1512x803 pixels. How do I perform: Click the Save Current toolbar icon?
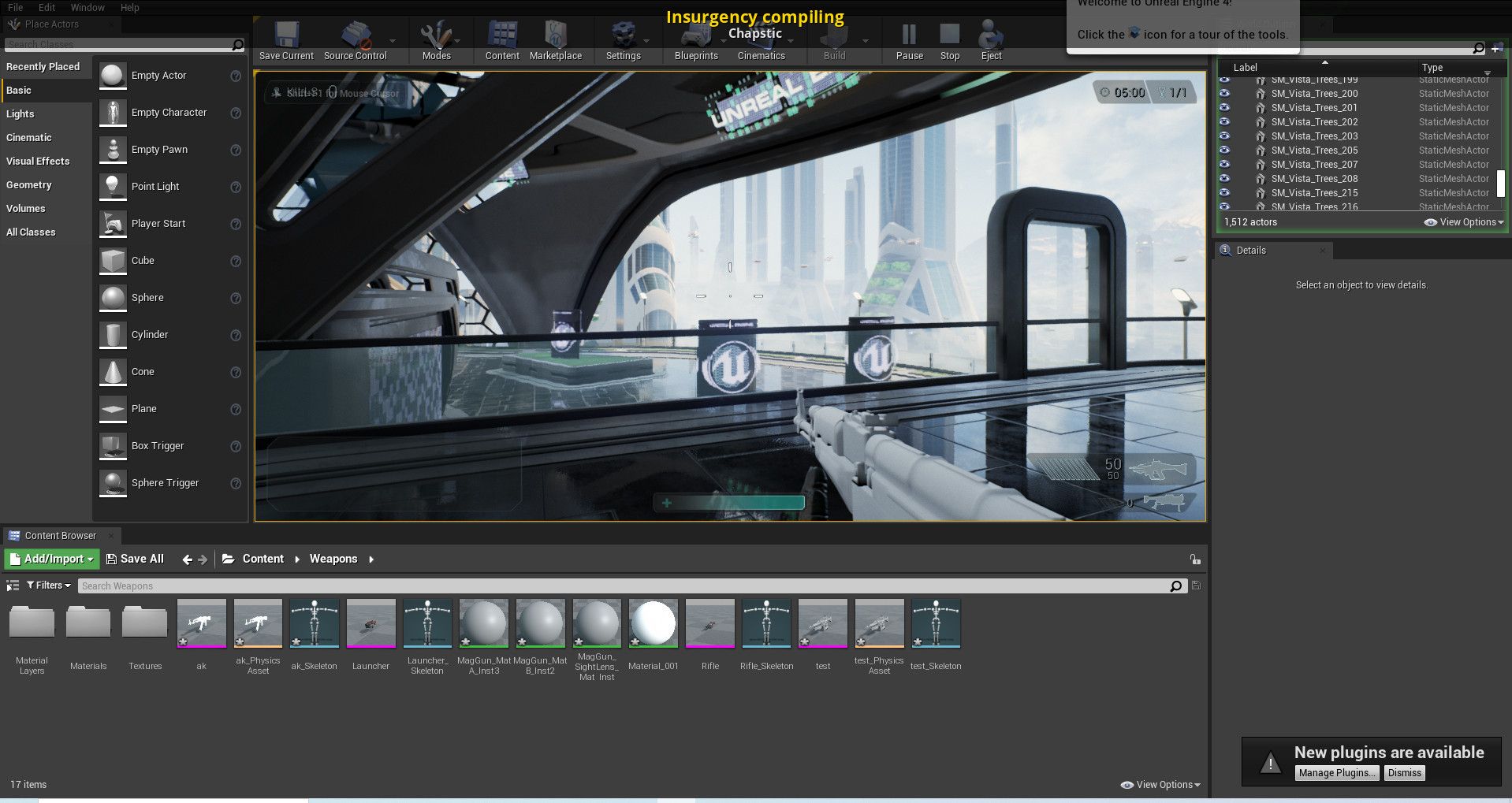tap(286, 35)
